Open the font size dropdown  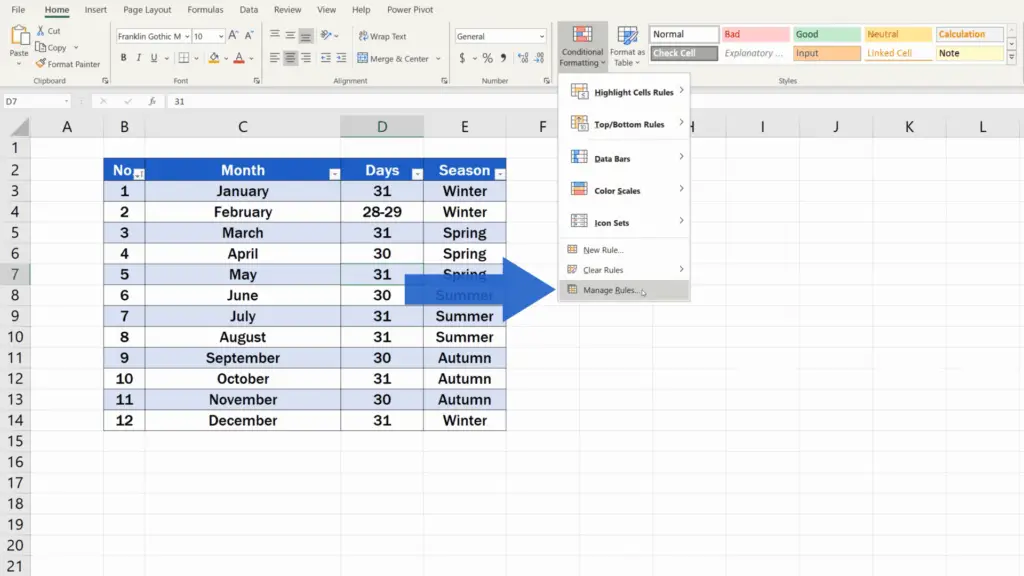coord(221,36)
